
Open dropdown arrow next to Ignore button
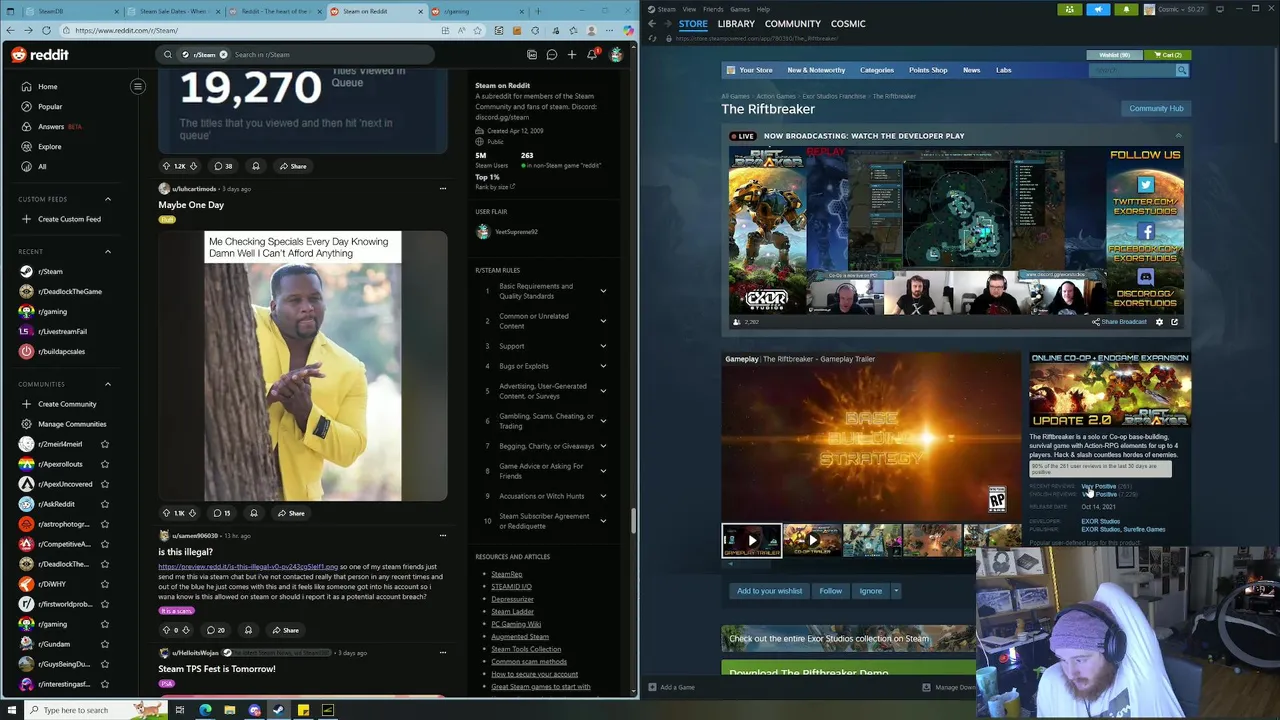pos(896,591)
